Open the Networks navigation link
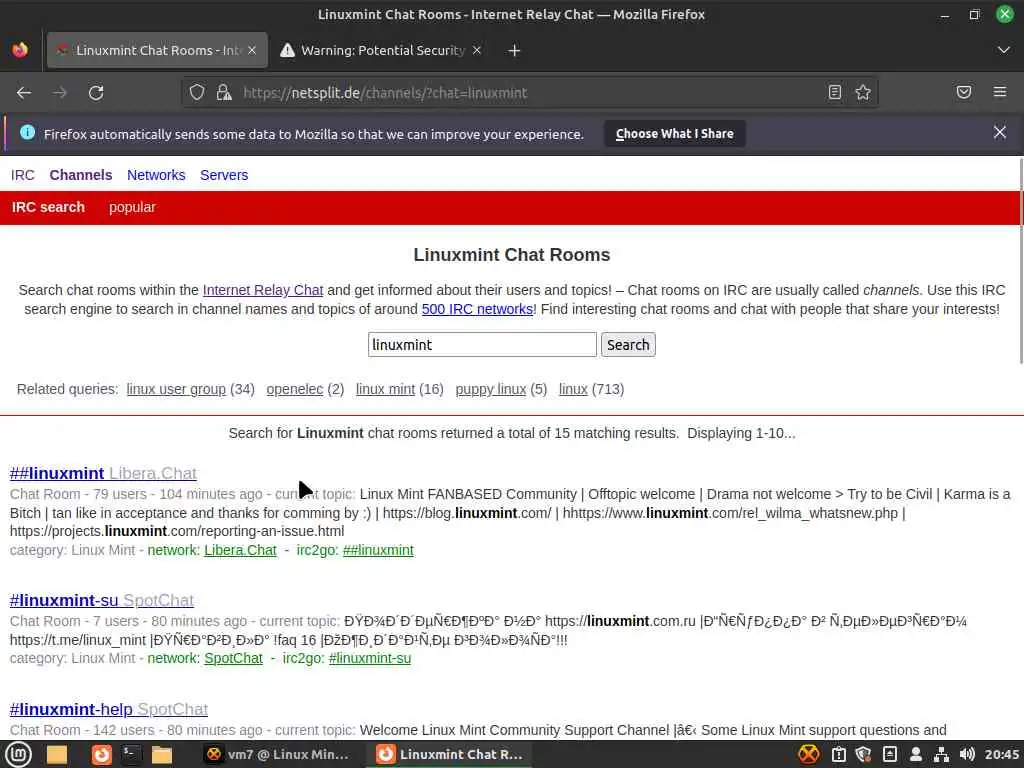The width and height of the screenshot is (1024, 768). (156, 175)
